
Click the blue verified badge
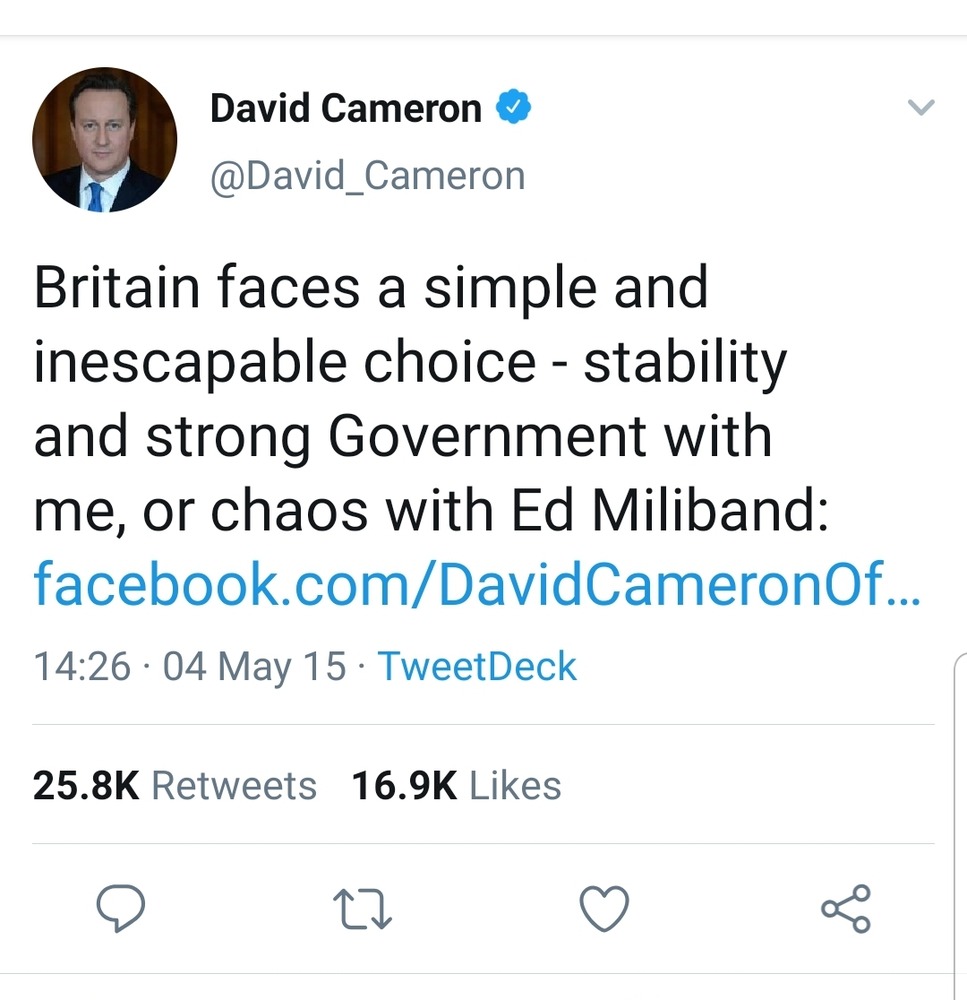(513, 107)
